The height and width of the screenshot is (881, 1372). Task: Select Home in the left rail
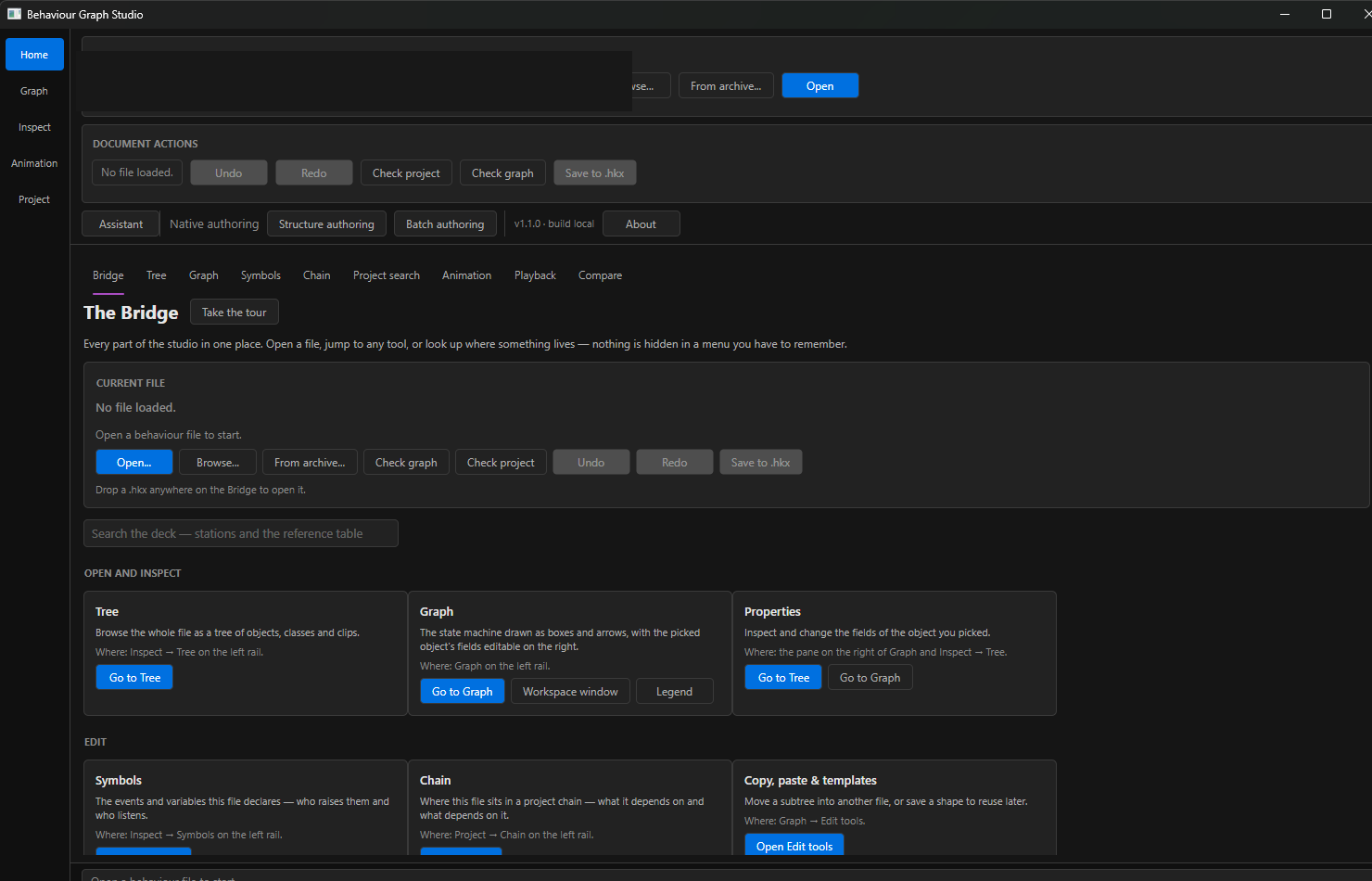pos(34,55)
